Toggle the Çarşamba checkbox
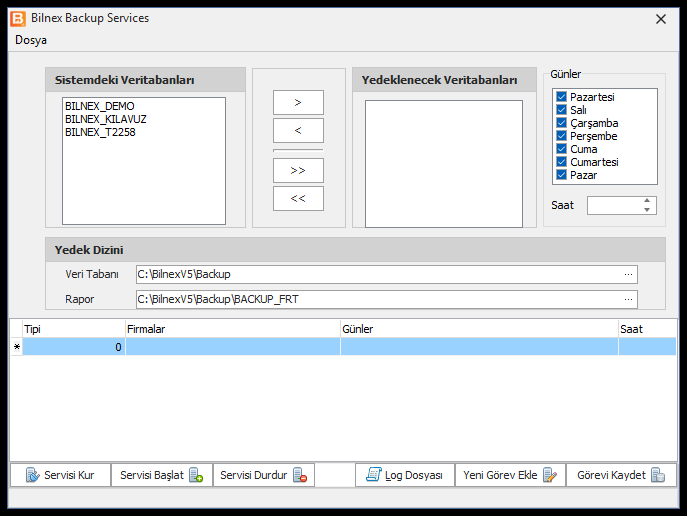687x516 pixels. click(x=561, y=123)
